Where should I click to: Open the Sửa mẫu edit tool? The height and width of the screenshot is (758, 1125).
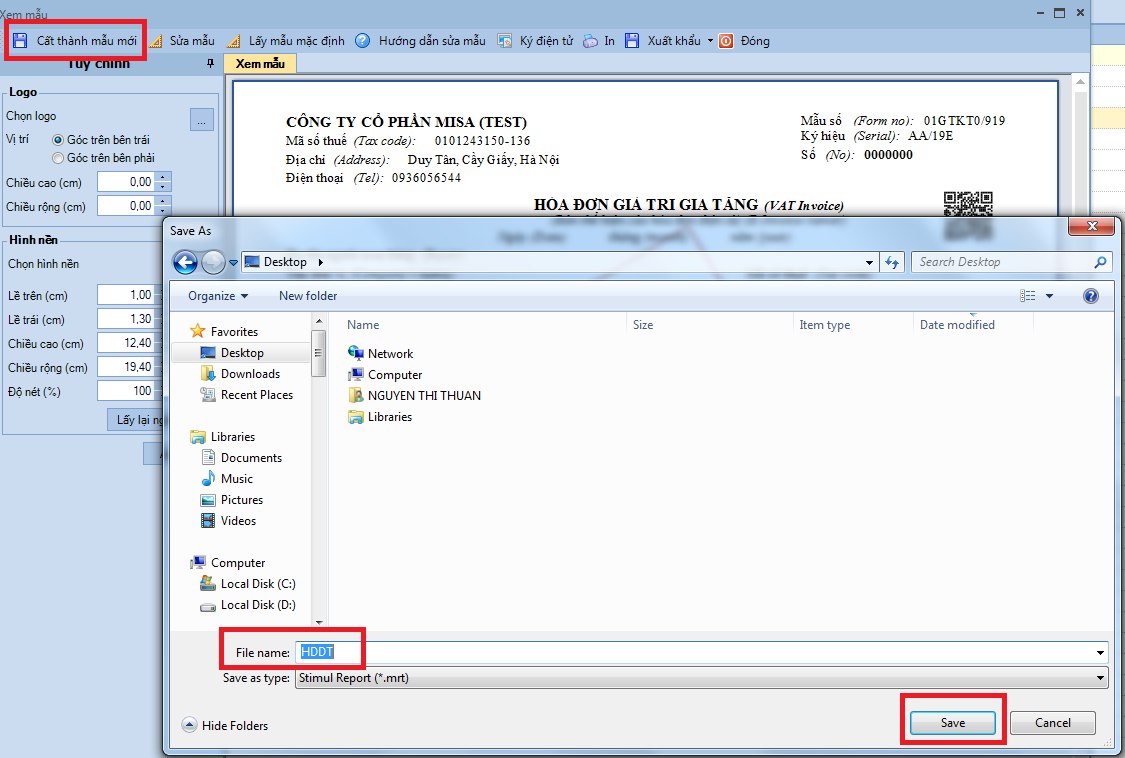pyautogui.click(x=182, y=41)
